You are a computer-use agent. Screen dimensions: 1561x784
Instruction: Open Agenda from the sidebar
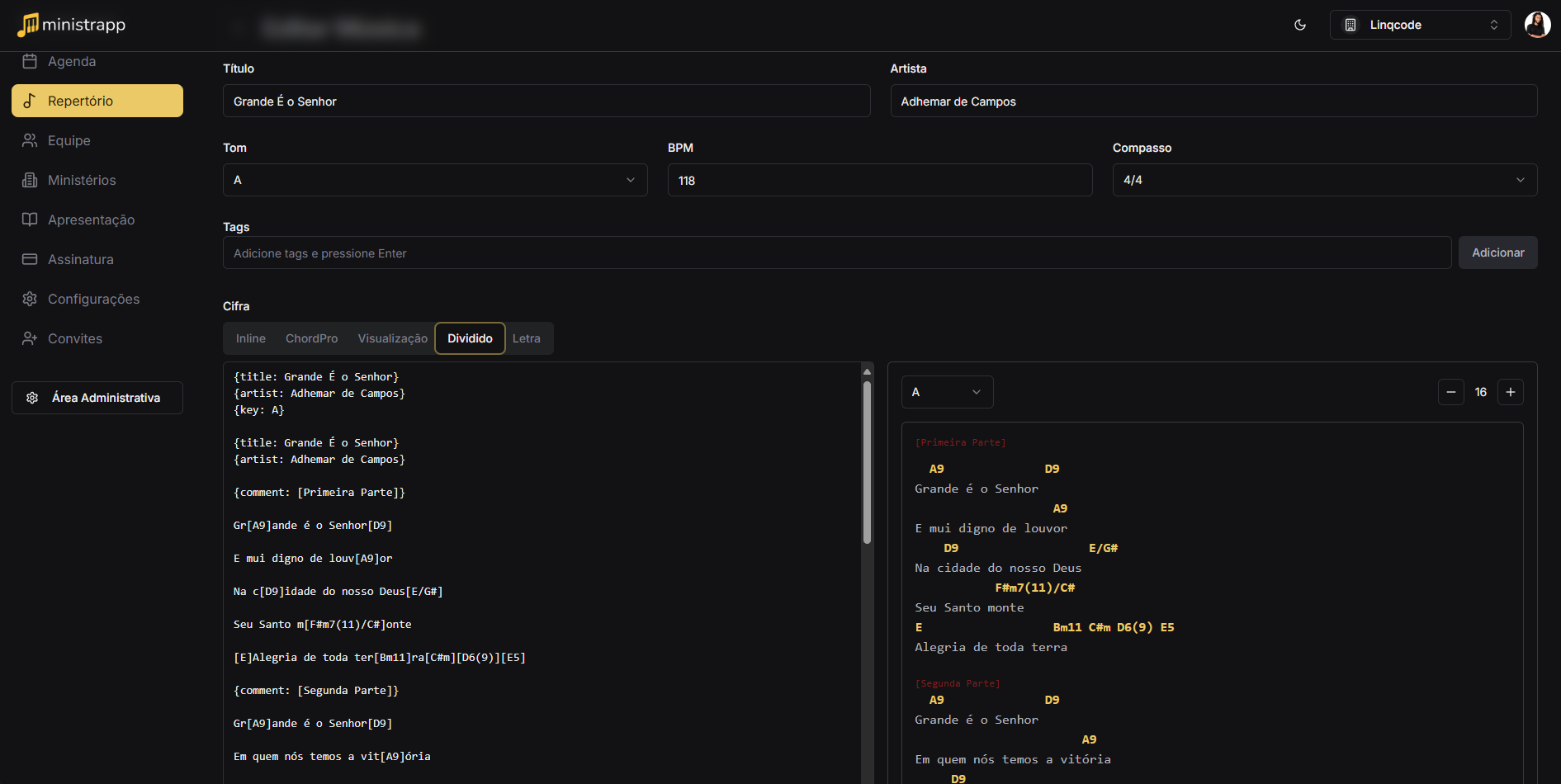72,62
